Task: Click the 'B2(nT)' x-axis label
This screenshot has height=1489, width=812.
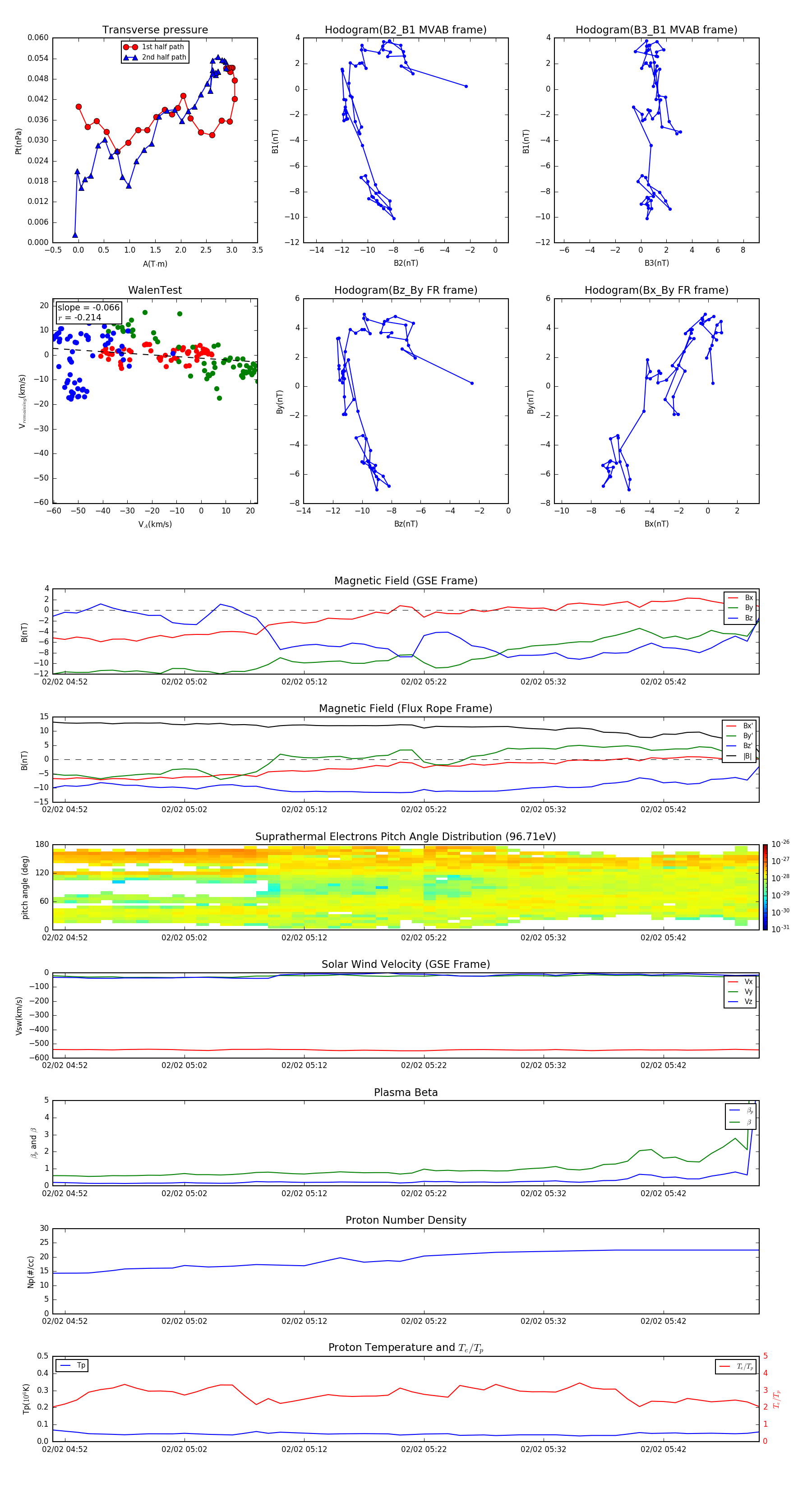Action: (x=406, y=264)
